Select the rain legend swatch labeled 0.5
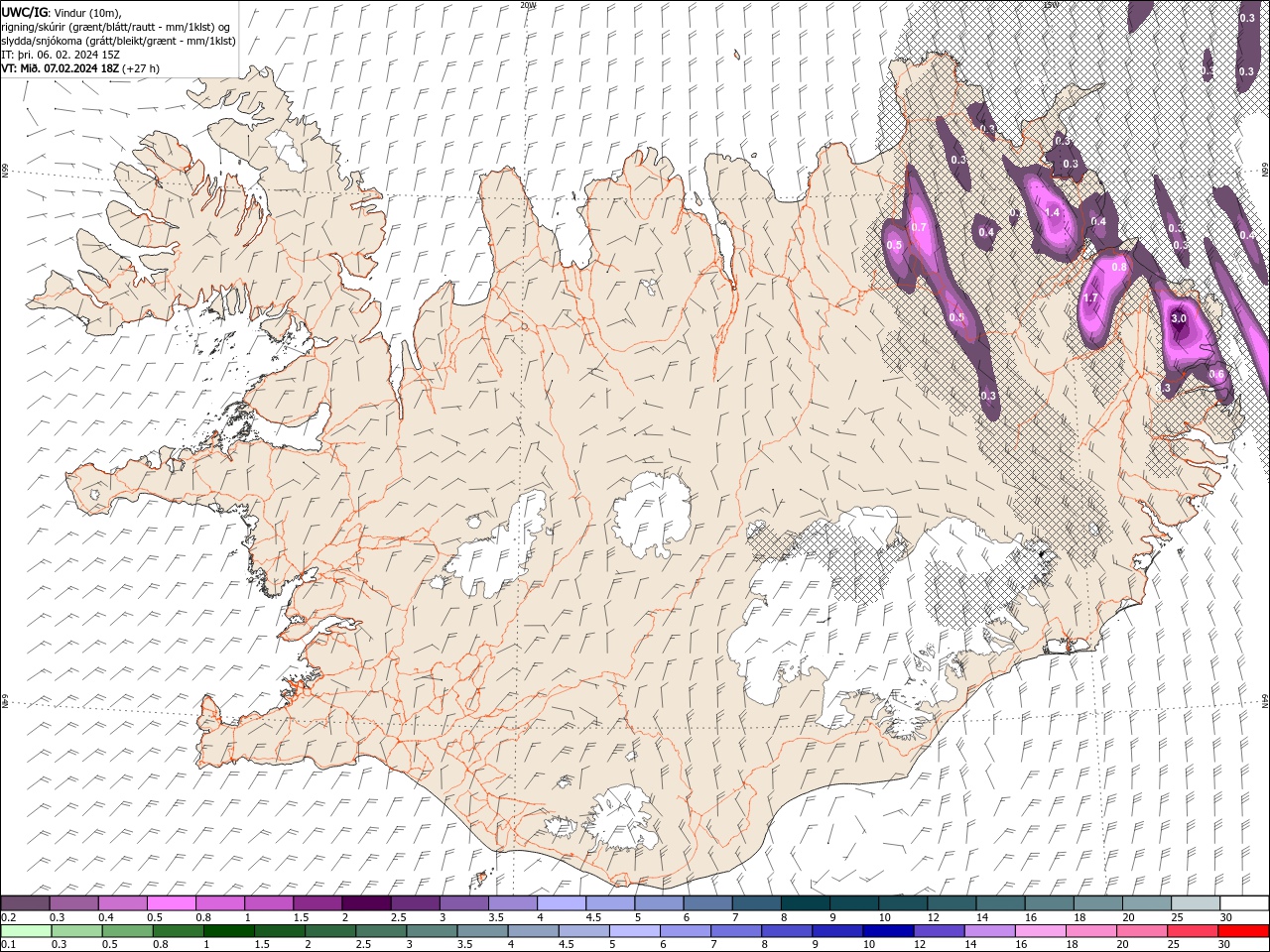 click(x=128, y=931)
